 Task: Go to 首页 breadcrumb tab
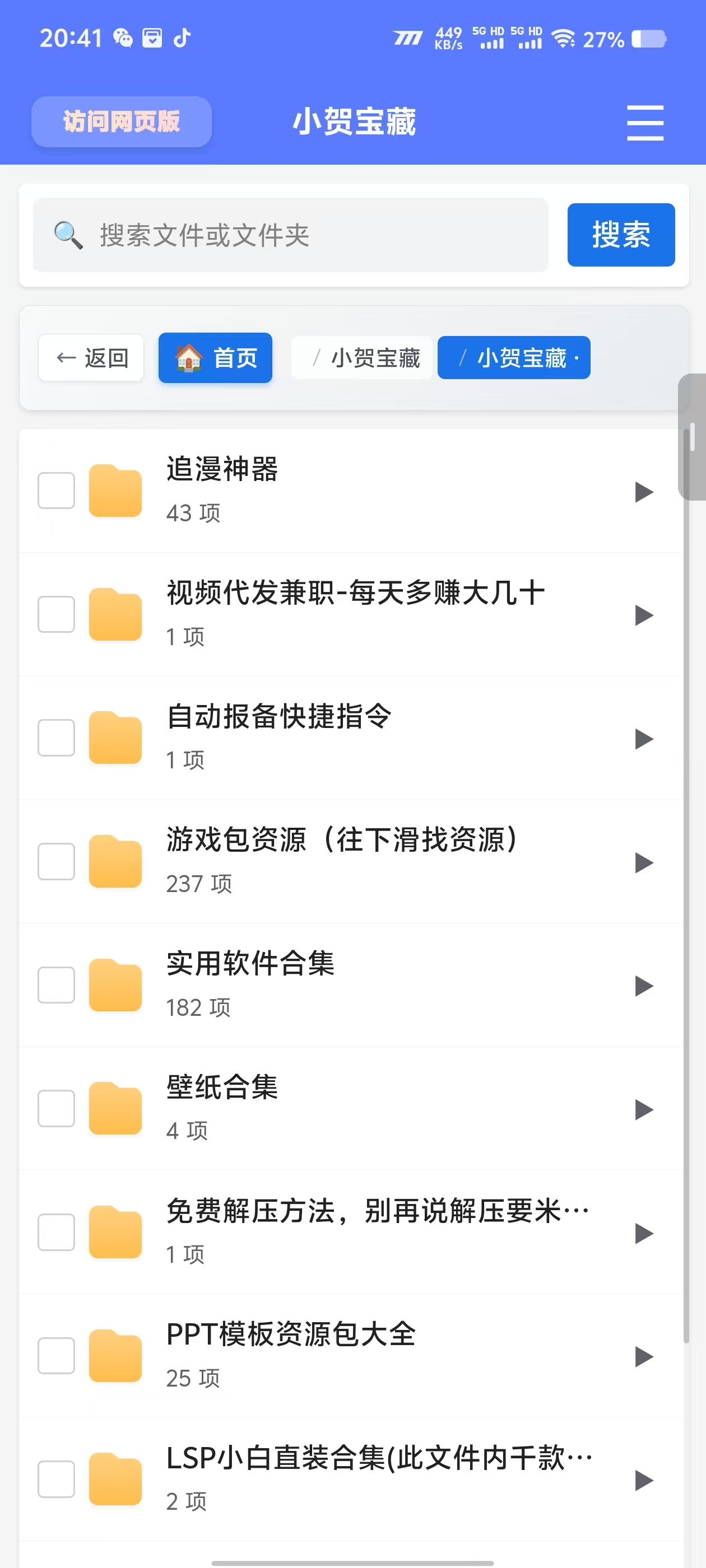[x=215, y=358]
